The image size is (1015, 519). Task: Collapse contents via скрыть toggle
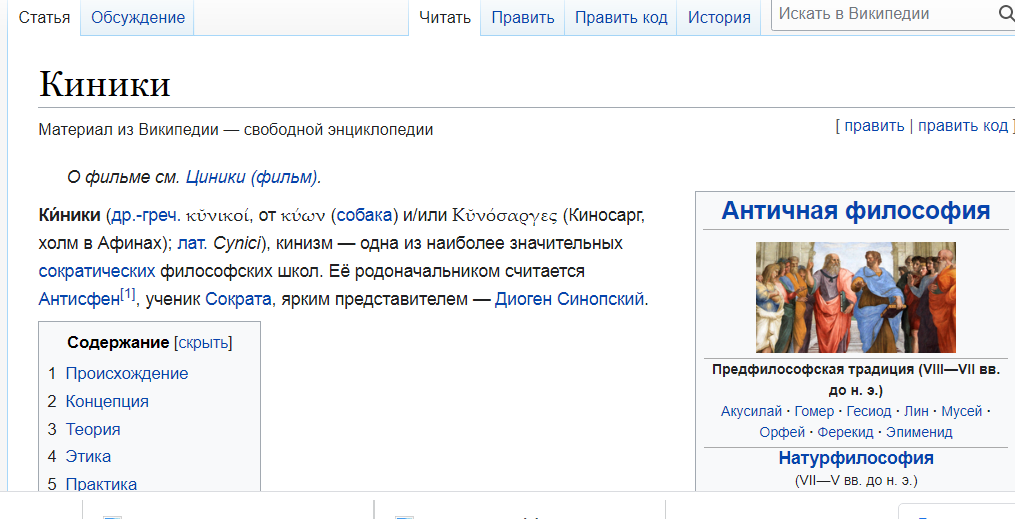click(203, 343)
